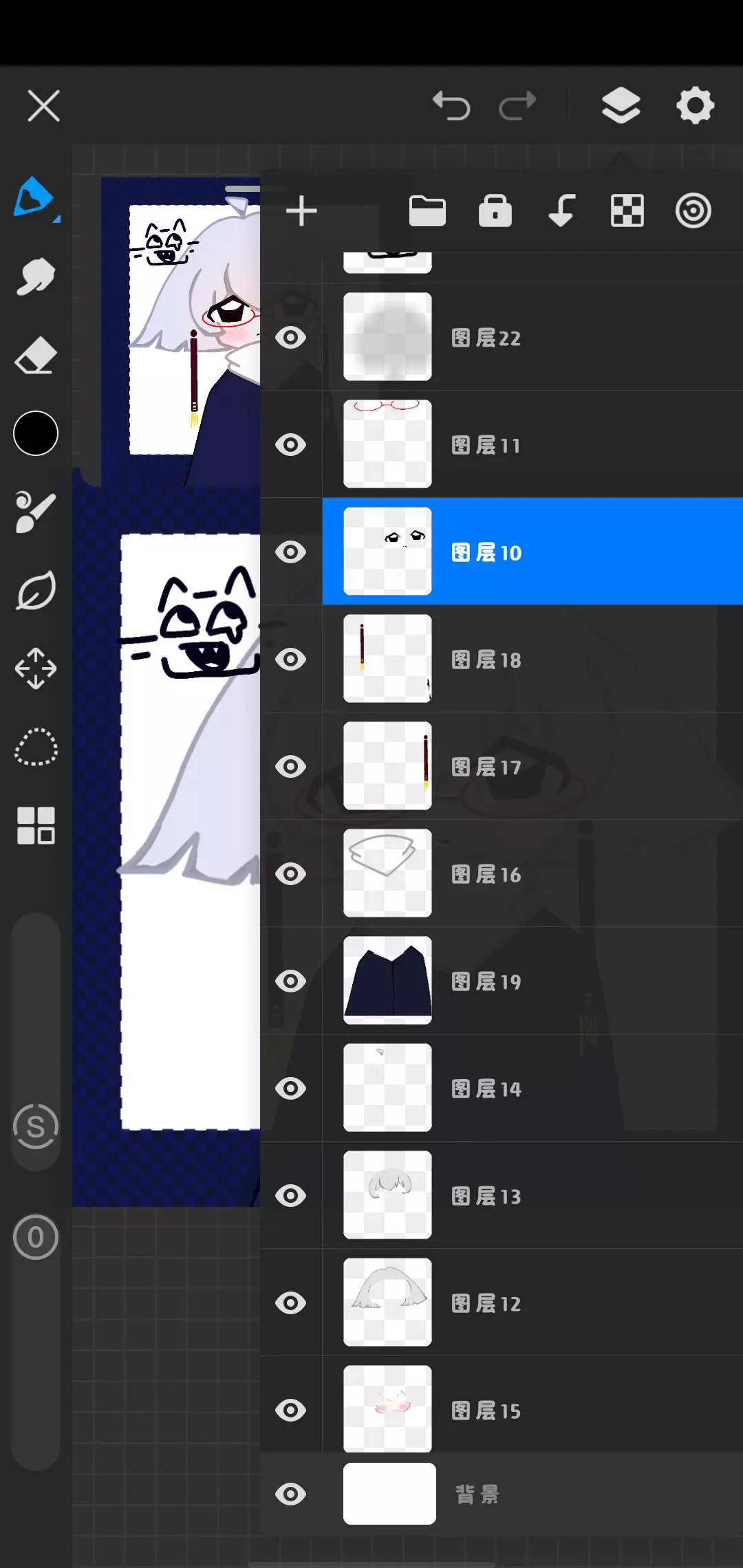Lock the selected layer
The width and height of the screenshot is (743, 1568).
click(x=495, y=210)
